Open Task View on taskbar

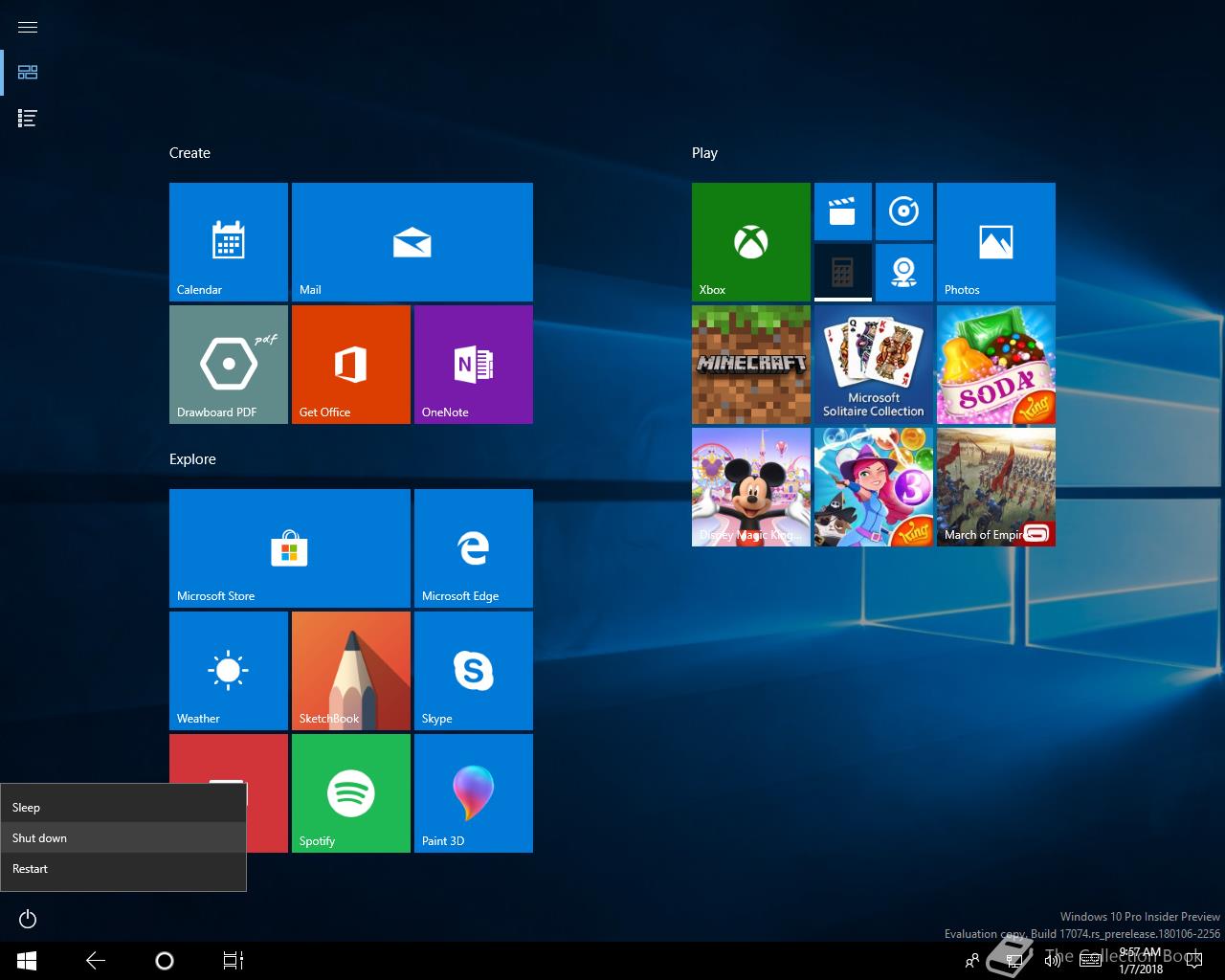click(x=234, y=960)
